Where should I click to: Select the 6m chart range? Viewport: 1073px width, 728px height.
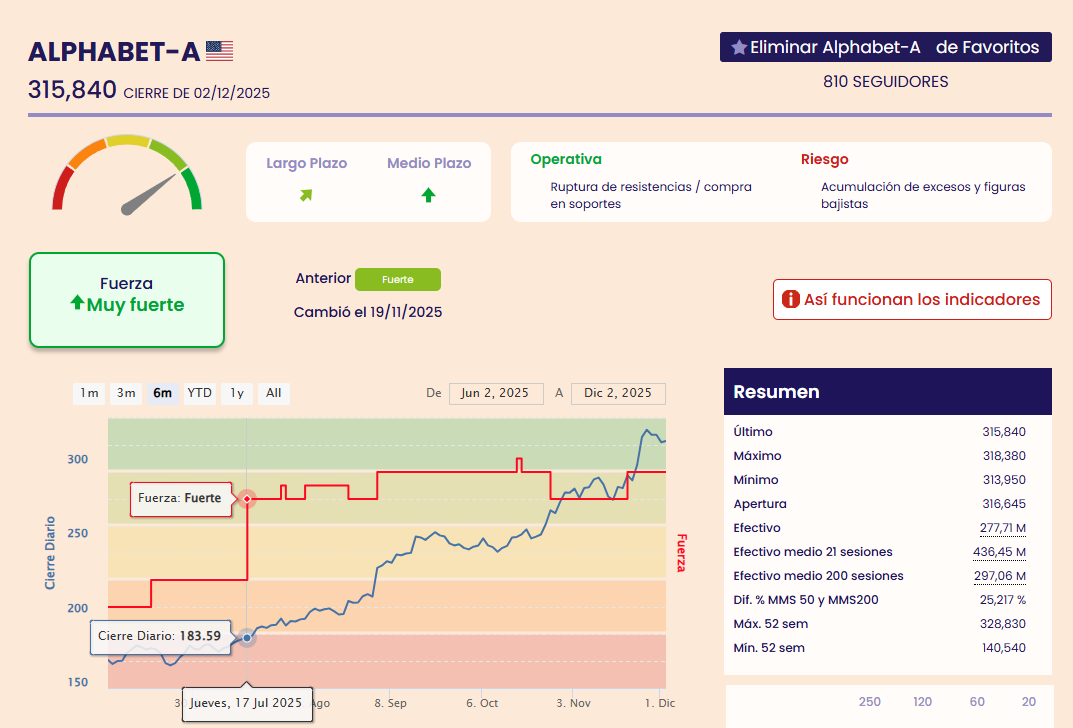click(x=163, y=393)
